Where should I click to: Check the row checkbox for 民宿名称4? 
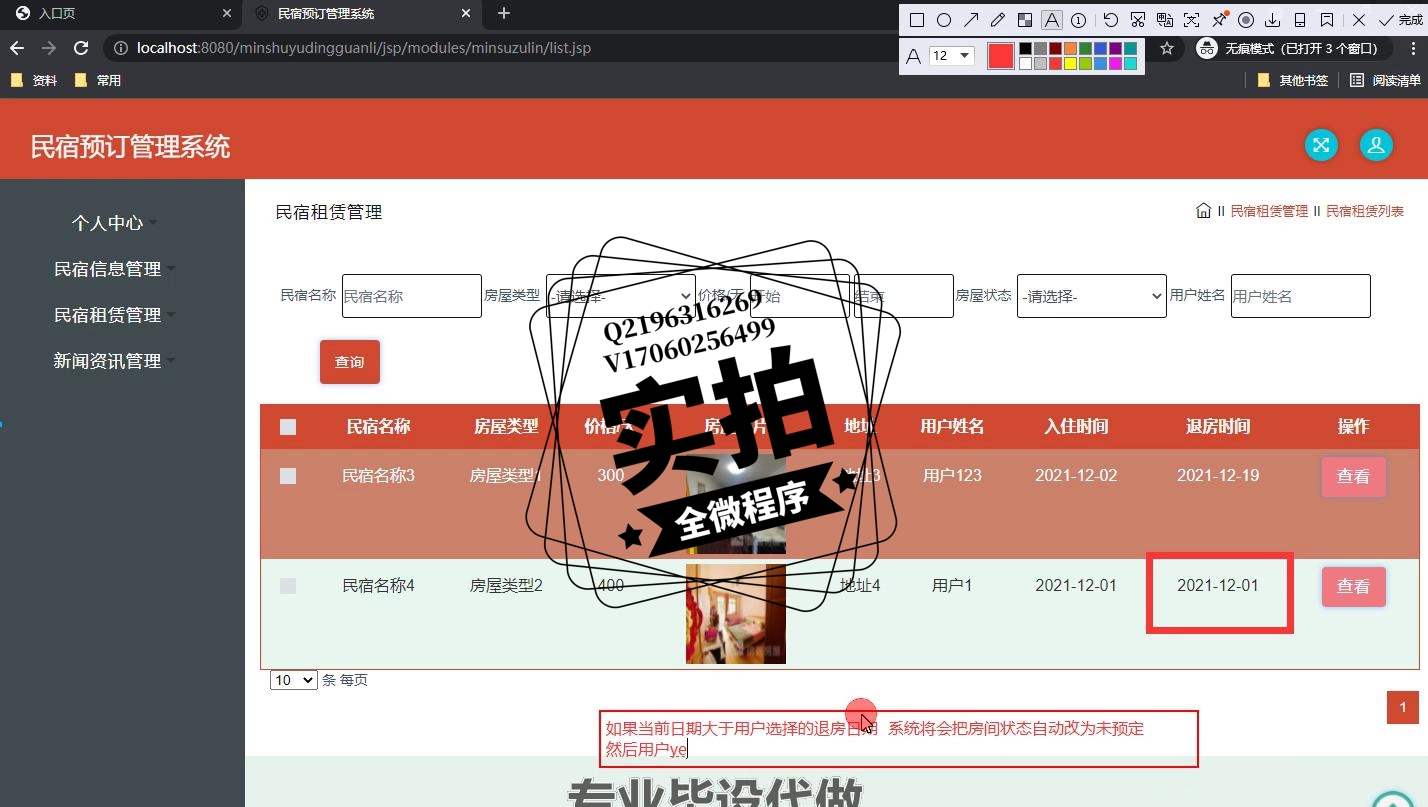point(288,586)
